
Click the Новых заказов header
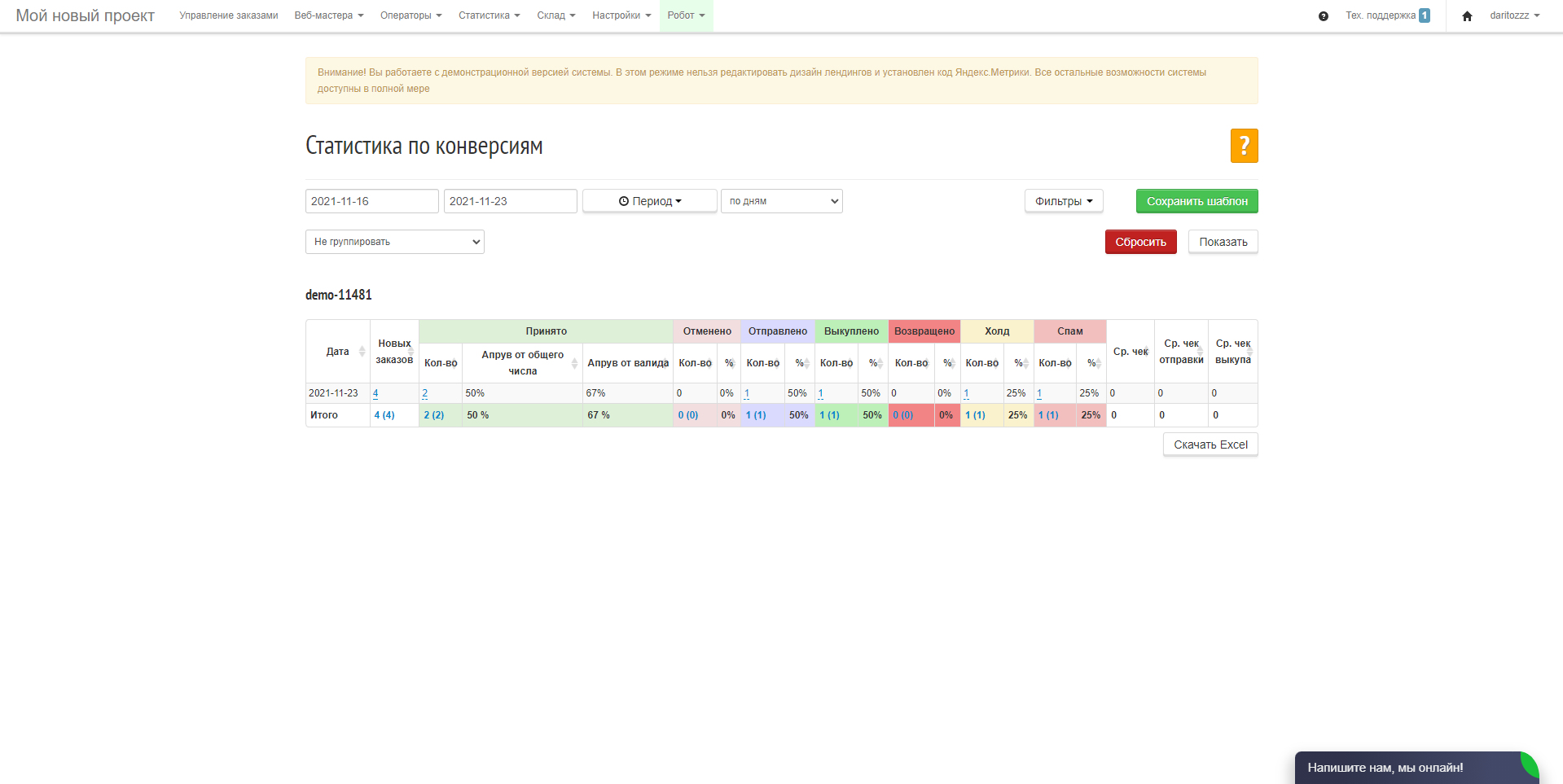394,352
